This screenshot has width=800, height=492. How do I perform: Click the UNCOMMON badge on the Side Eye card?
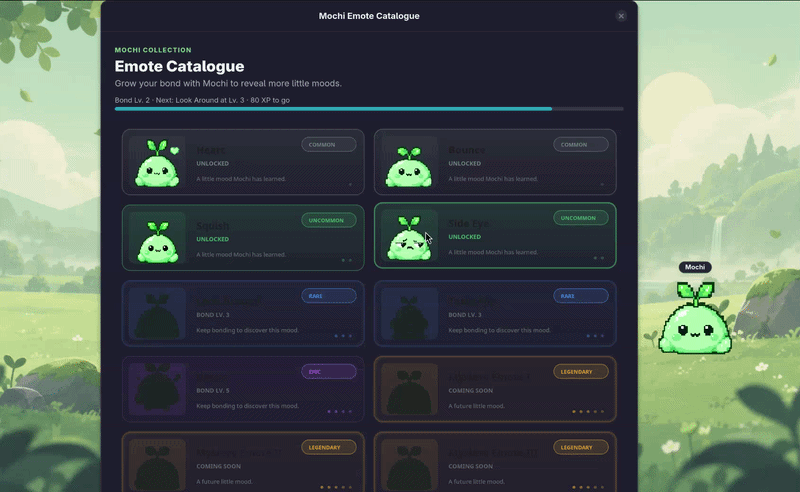pyautogui.click(x=581, y=218)
